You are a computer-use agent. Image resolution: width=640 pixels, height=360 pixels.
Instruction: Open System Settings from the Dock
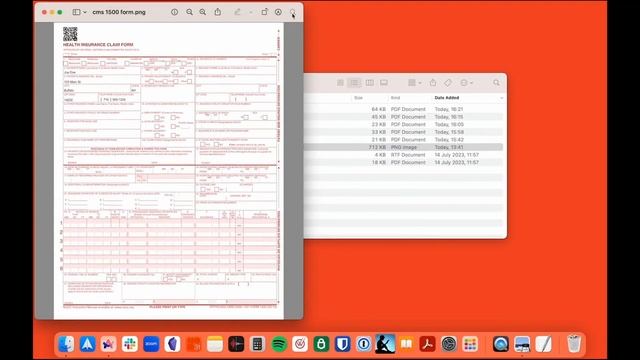(x=449, y=344)
